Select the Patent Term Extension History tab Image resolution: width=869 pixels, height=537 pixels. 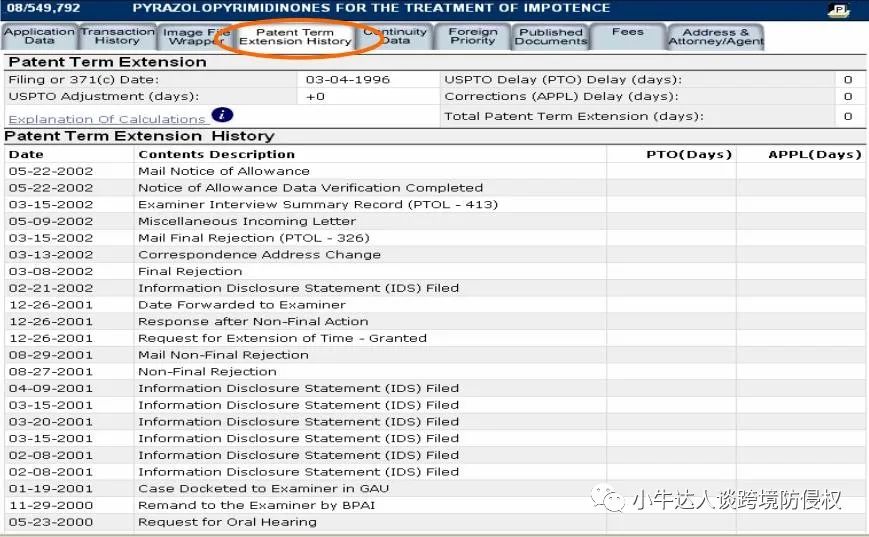(x=295, y=37)
